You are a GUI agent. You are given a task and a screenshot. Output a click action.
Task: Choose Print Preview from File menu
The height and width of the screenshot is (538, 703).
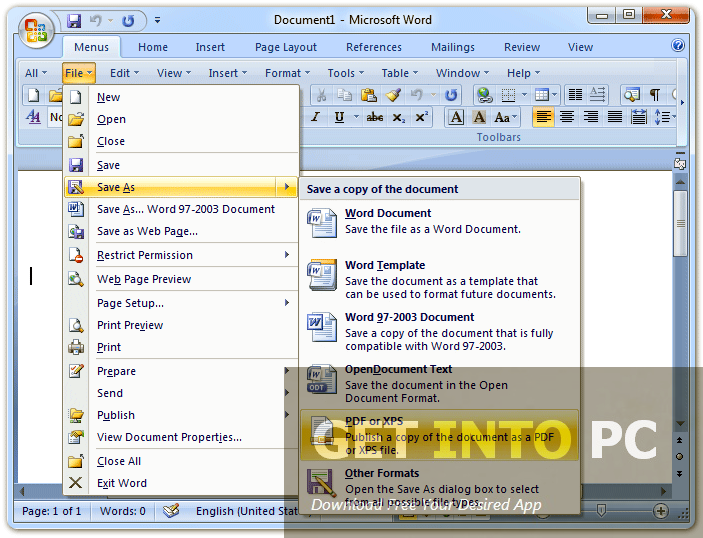(x=182, y=325)
